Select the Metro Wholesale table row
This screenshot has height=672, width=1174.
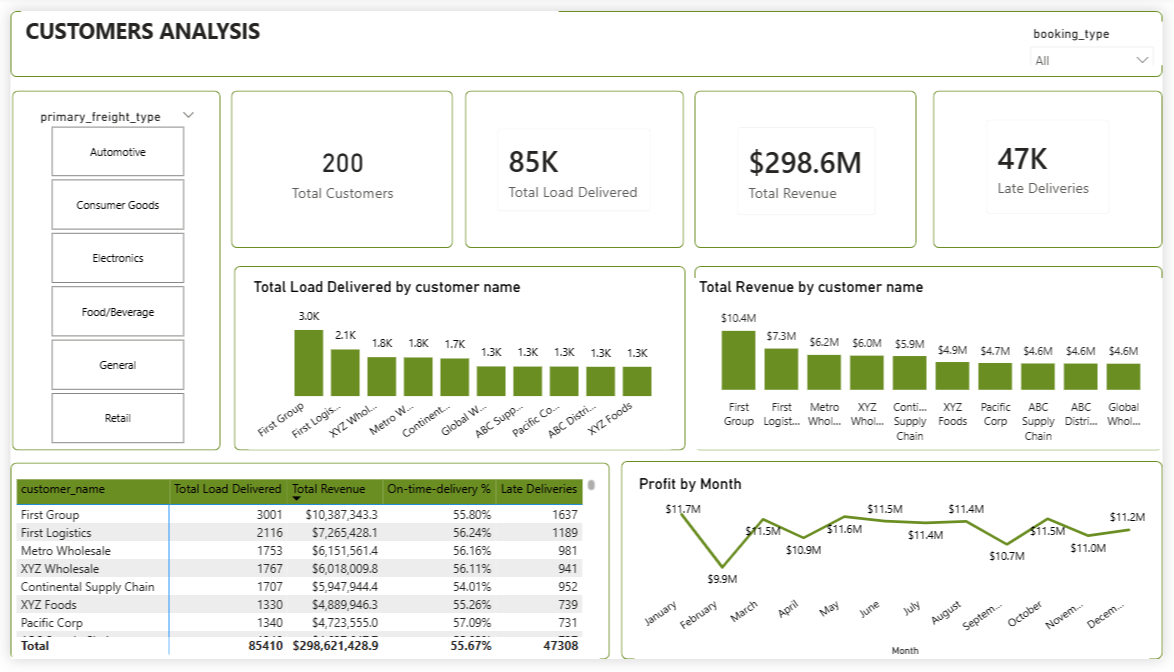coord(299,551)
